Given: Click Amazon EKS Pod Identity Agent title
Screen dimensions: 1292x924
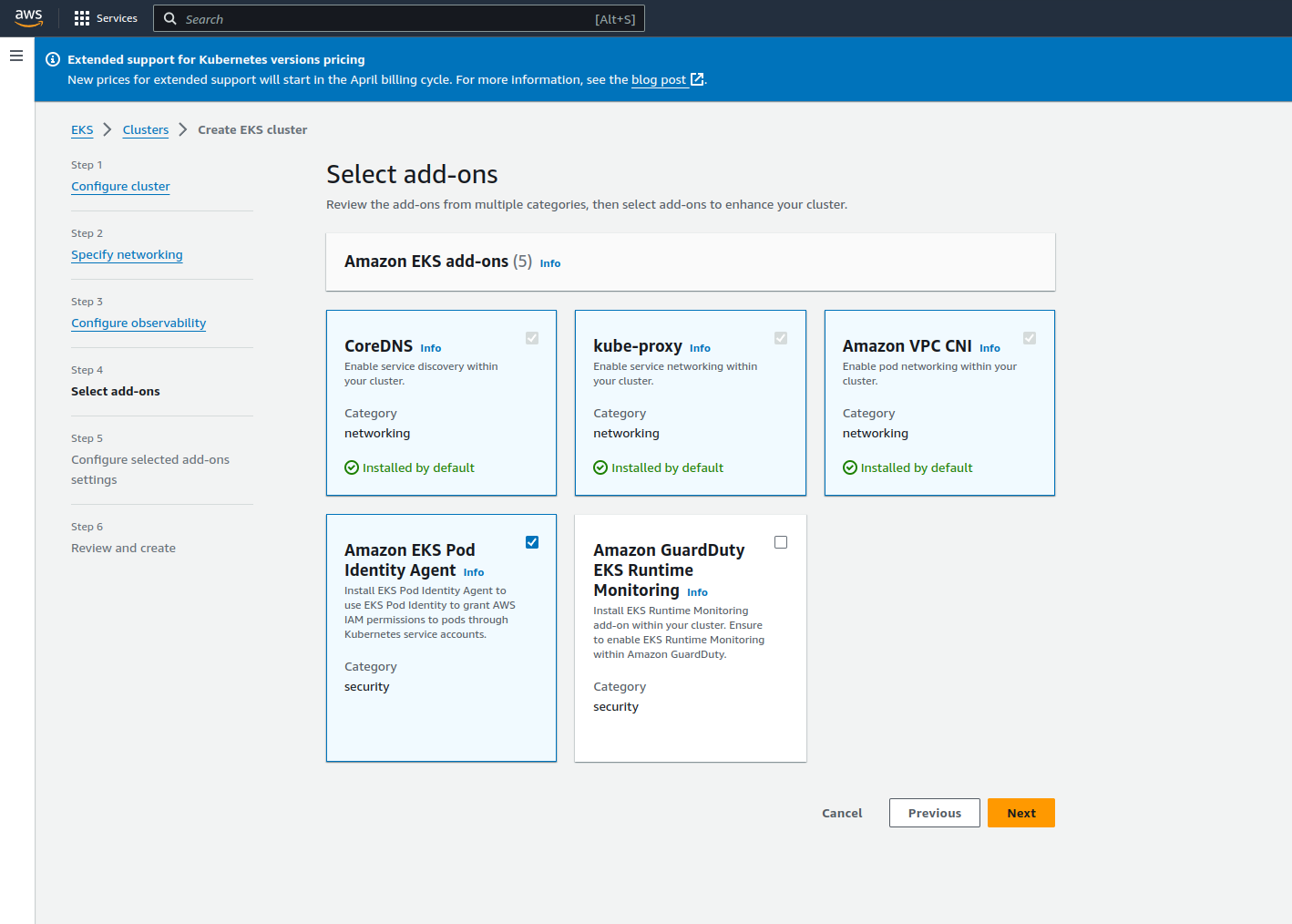Looking at the screenshot, I should click(410, 560).
